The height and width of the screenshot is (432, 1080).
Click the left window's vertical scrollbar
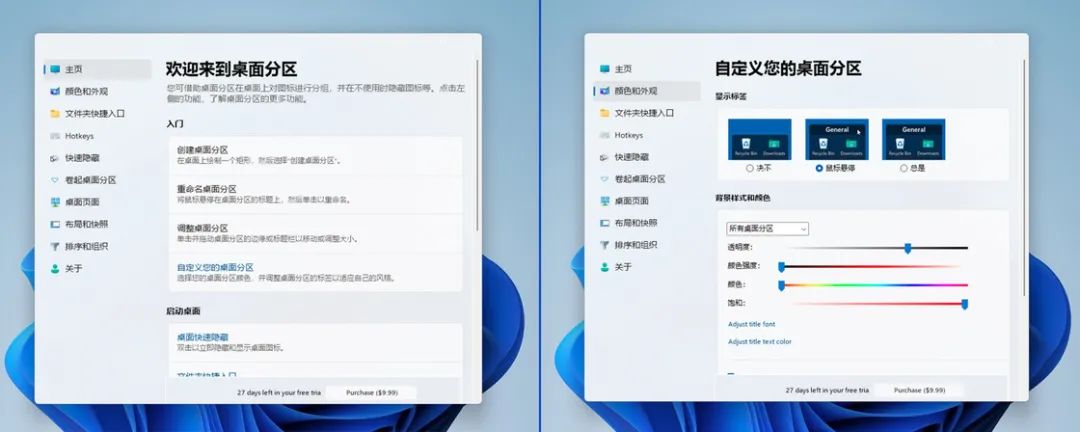(x=477, y=145)
